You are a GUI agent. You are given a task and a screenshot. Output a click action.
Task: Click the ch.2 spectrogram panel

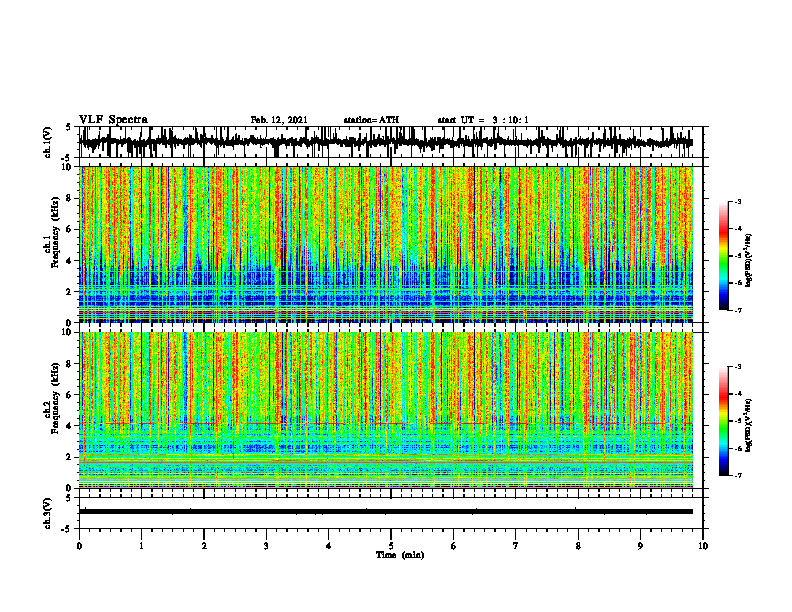tap(386, 410)
